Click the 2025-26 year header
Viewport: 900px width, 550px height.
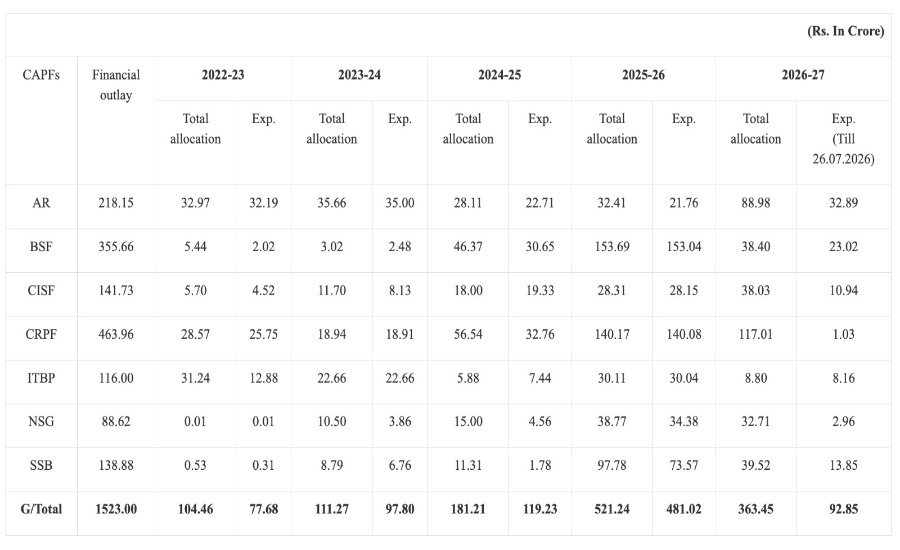pyautogui.click(x=643, y=75)
